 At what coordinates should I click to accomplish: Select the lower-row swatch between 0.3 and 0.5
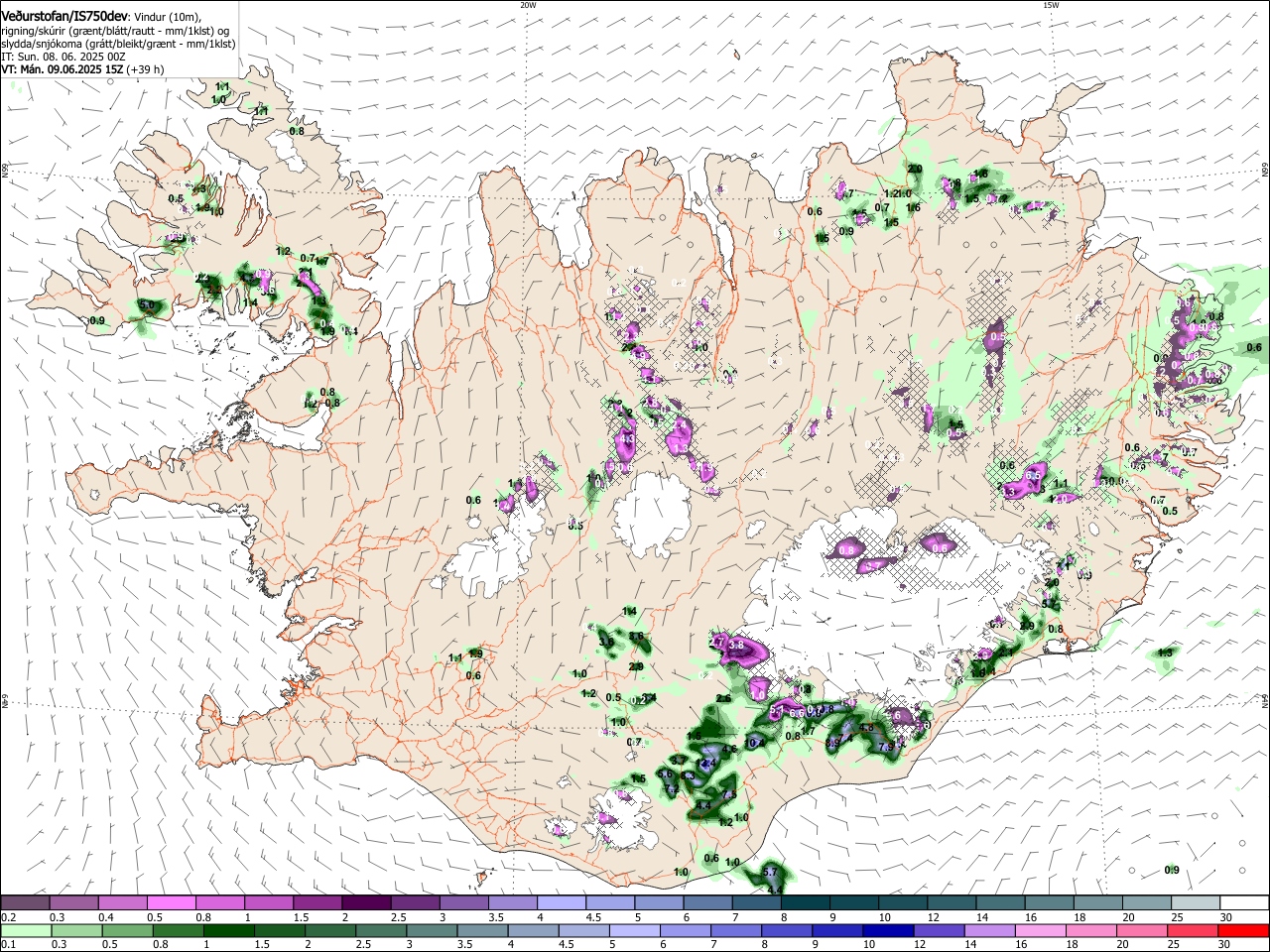[x=76, y=930]
